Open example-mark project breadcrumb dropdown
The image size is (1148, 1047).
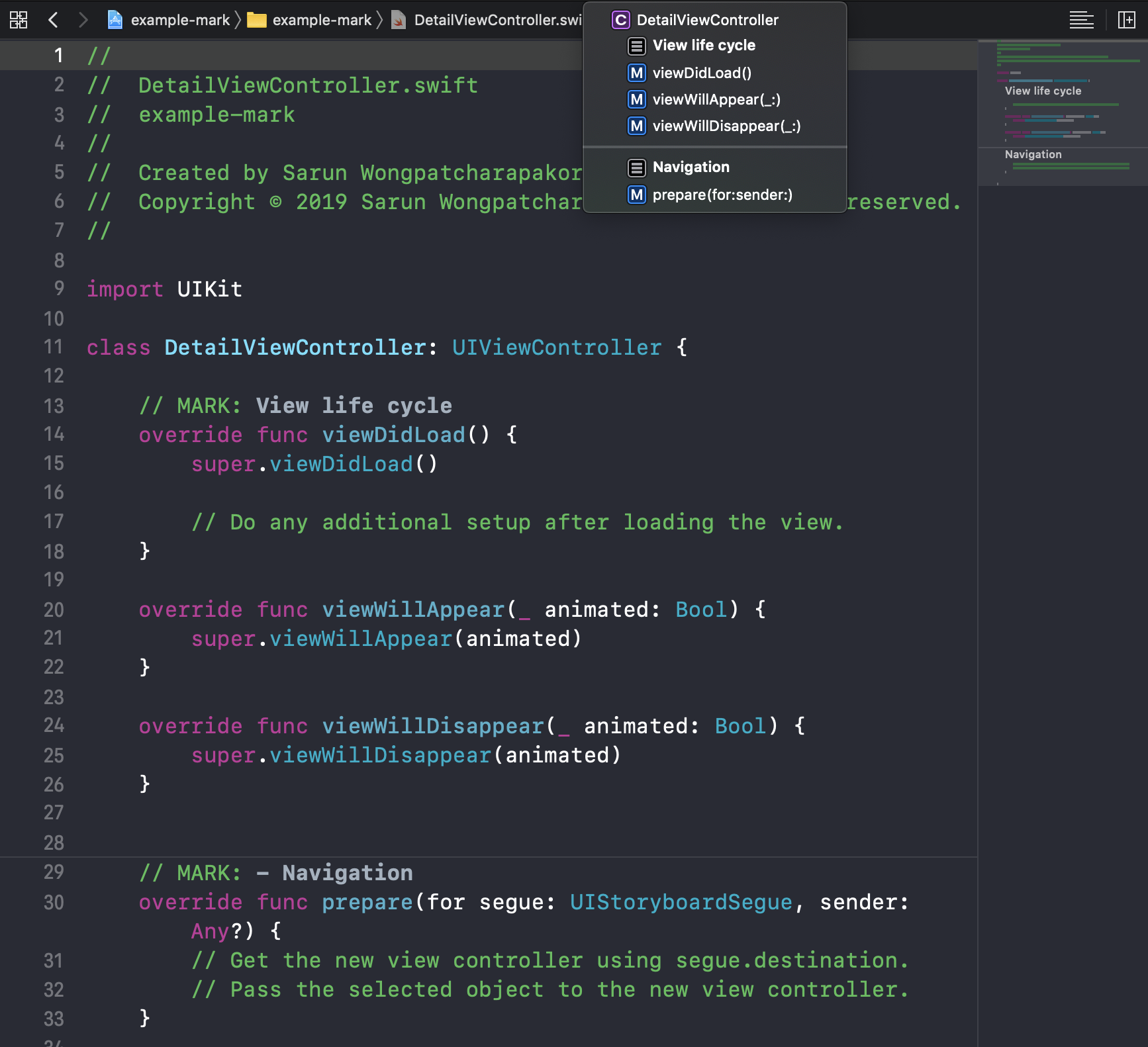coord(180,20)
